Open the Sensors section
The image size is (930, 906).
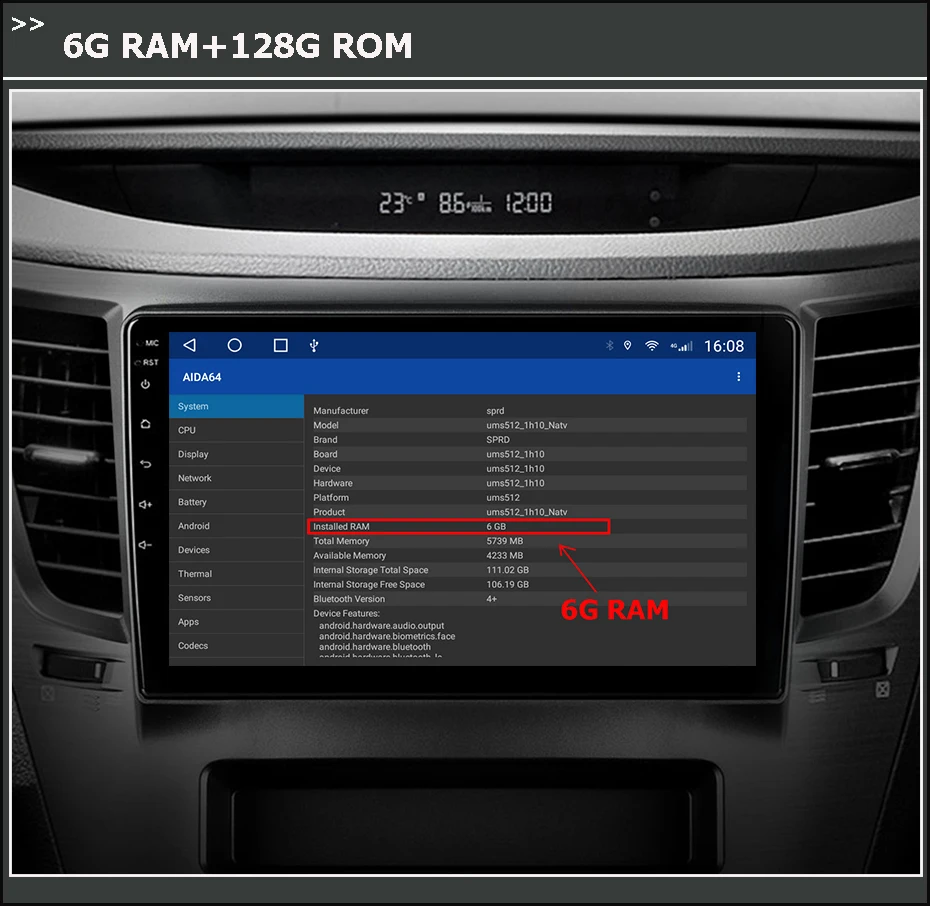pos(236,598)
